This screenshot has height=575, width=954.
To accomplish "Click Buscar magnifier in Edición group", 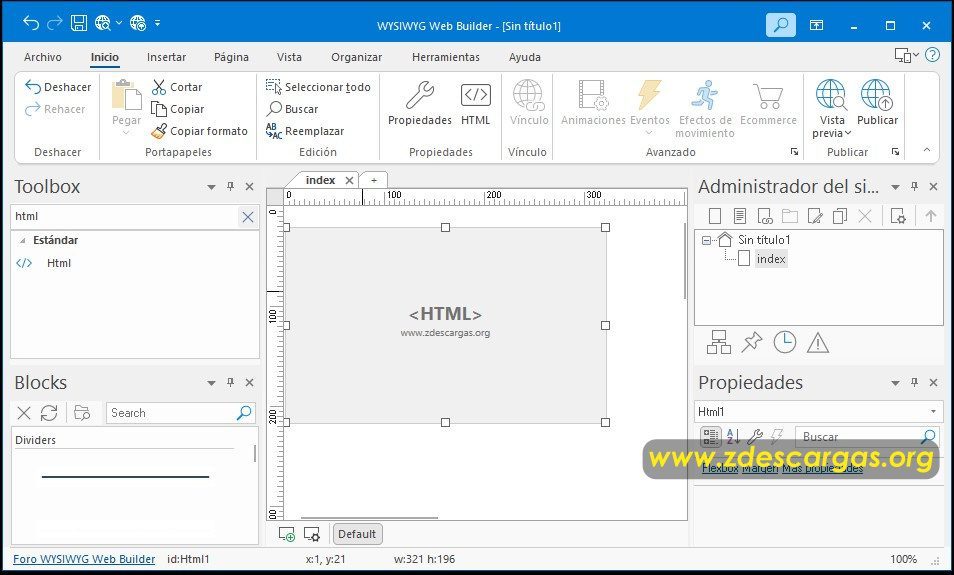I will 274,108.
